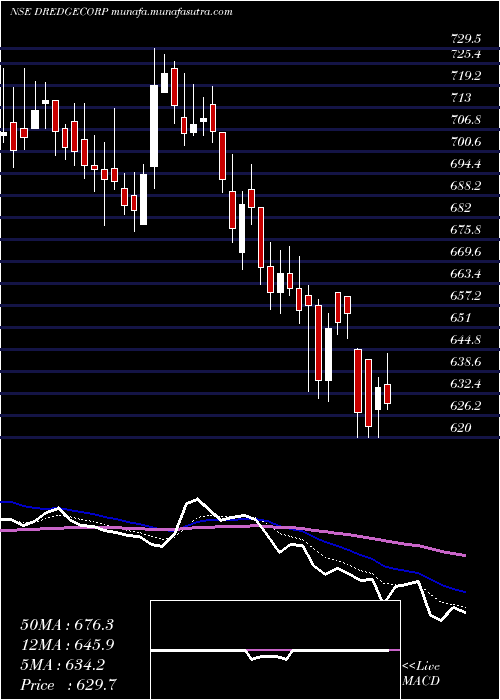Click the 5MA : 634.2 readout
This screenshot has height=700, width=500.
pos(62,665)
